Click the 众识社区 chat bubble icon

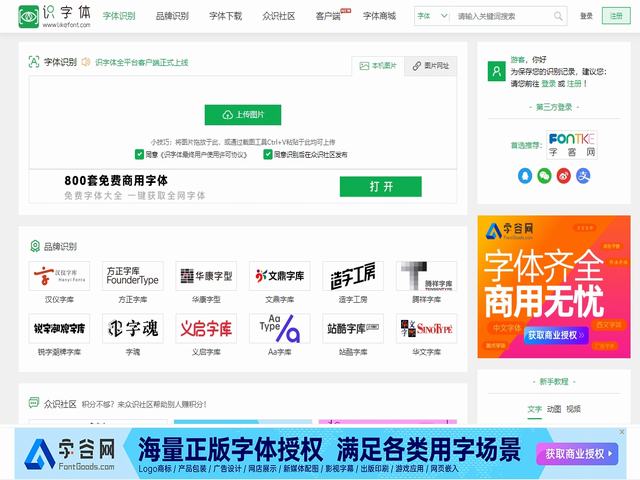click(x=34, y=403)
